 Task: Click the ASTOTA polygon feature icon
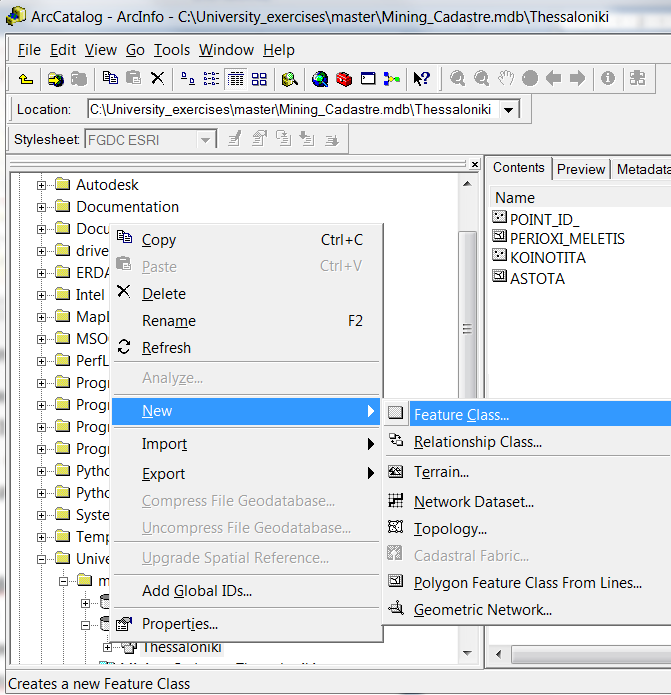[499, 276]
